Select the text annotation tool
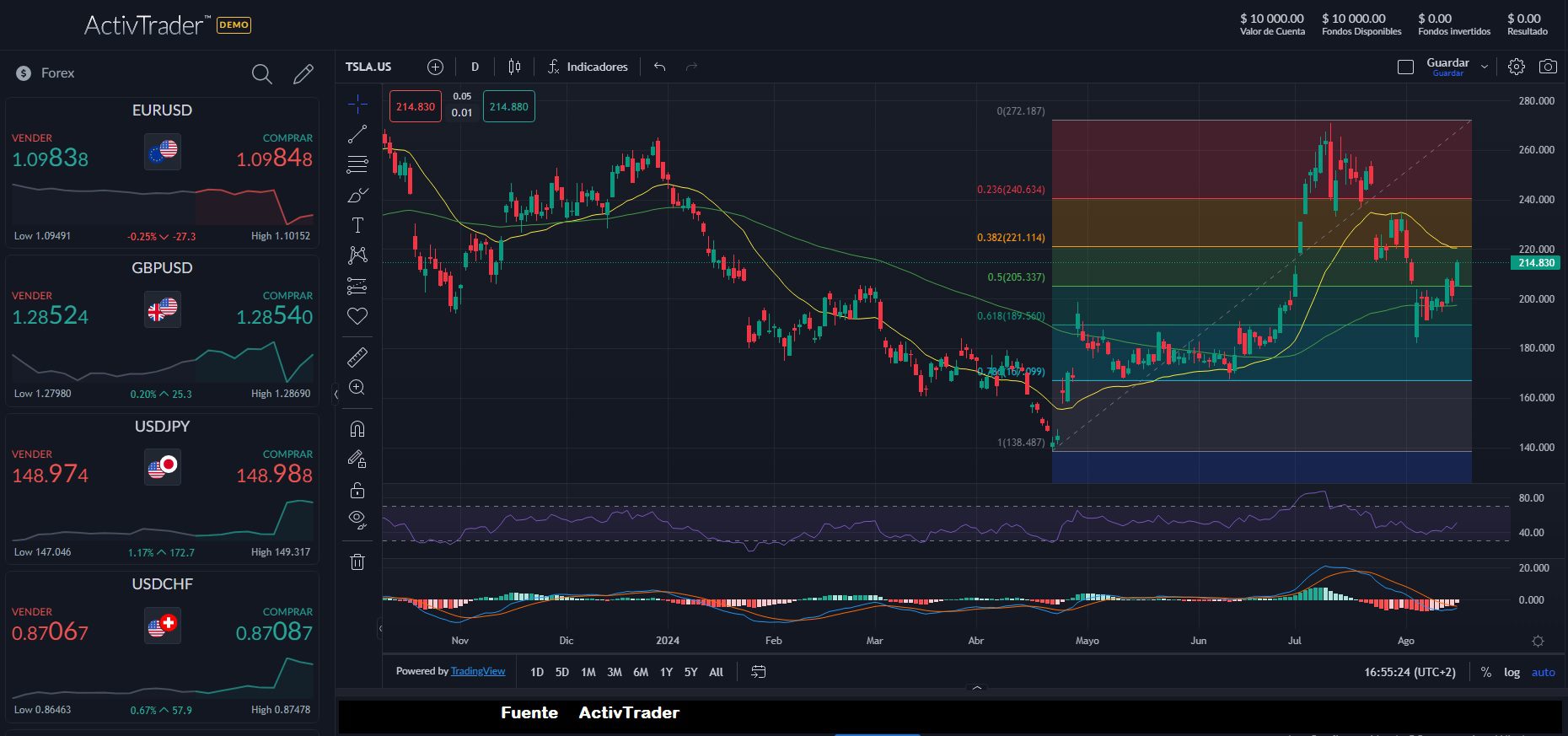This screenshot has width=1568, height=736. tap(357, 225)
